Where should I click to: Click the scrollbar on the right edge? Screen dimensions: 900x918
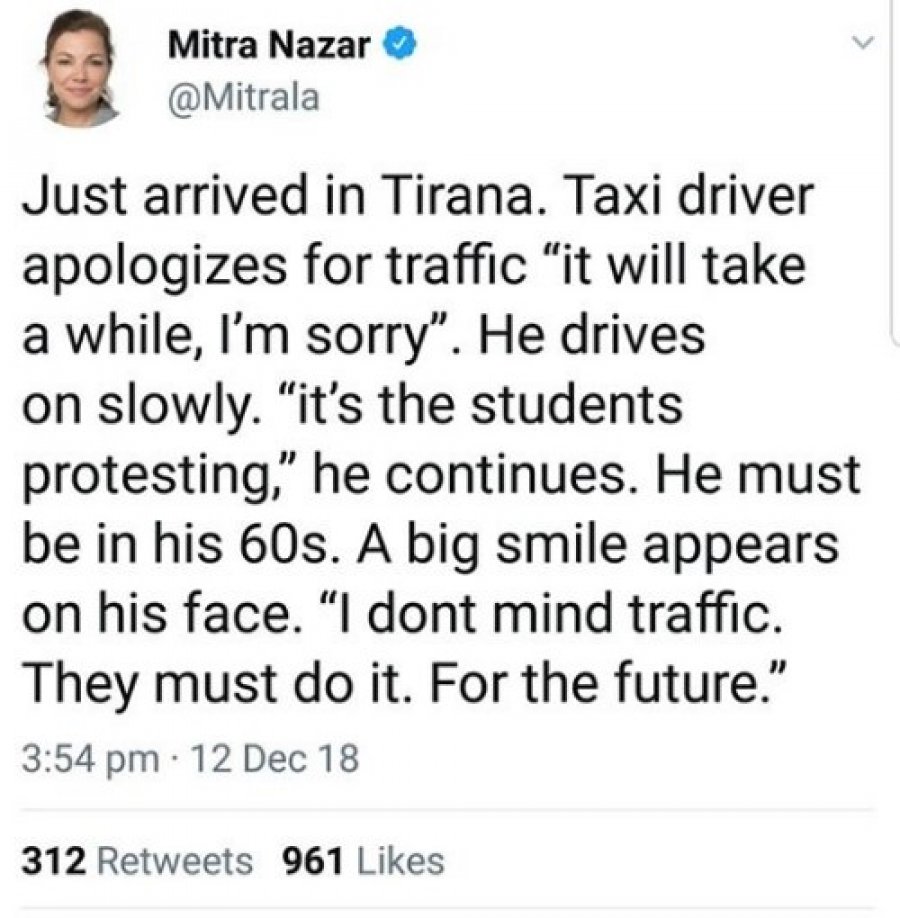pyautogui.click(x=893, y=200)
